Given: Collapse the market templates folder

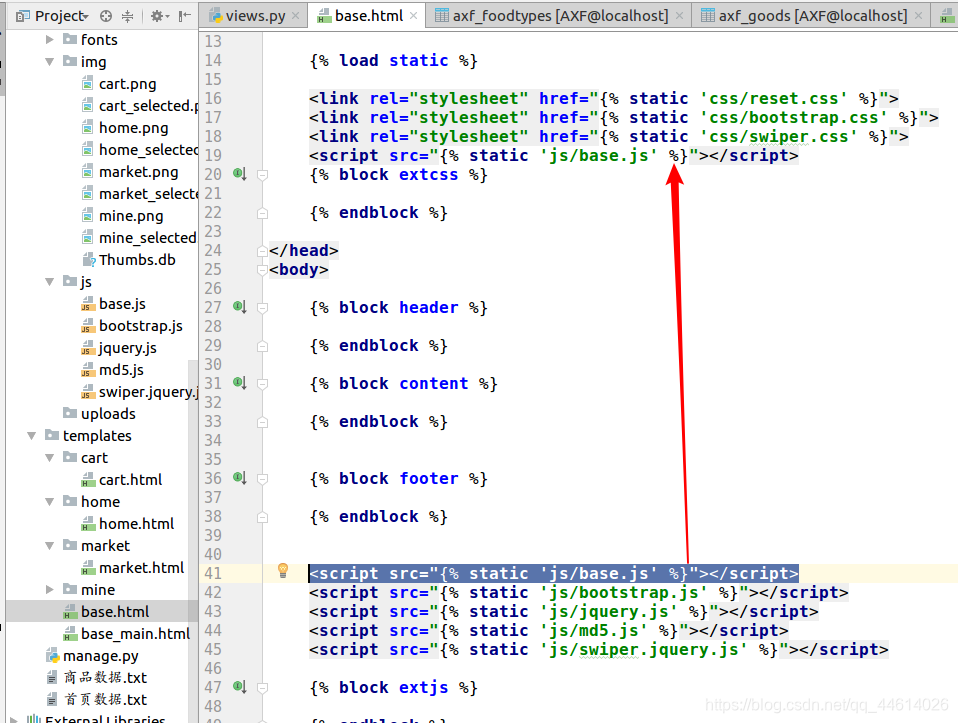Looking at the screenshot, I should (x=49, y=546).
